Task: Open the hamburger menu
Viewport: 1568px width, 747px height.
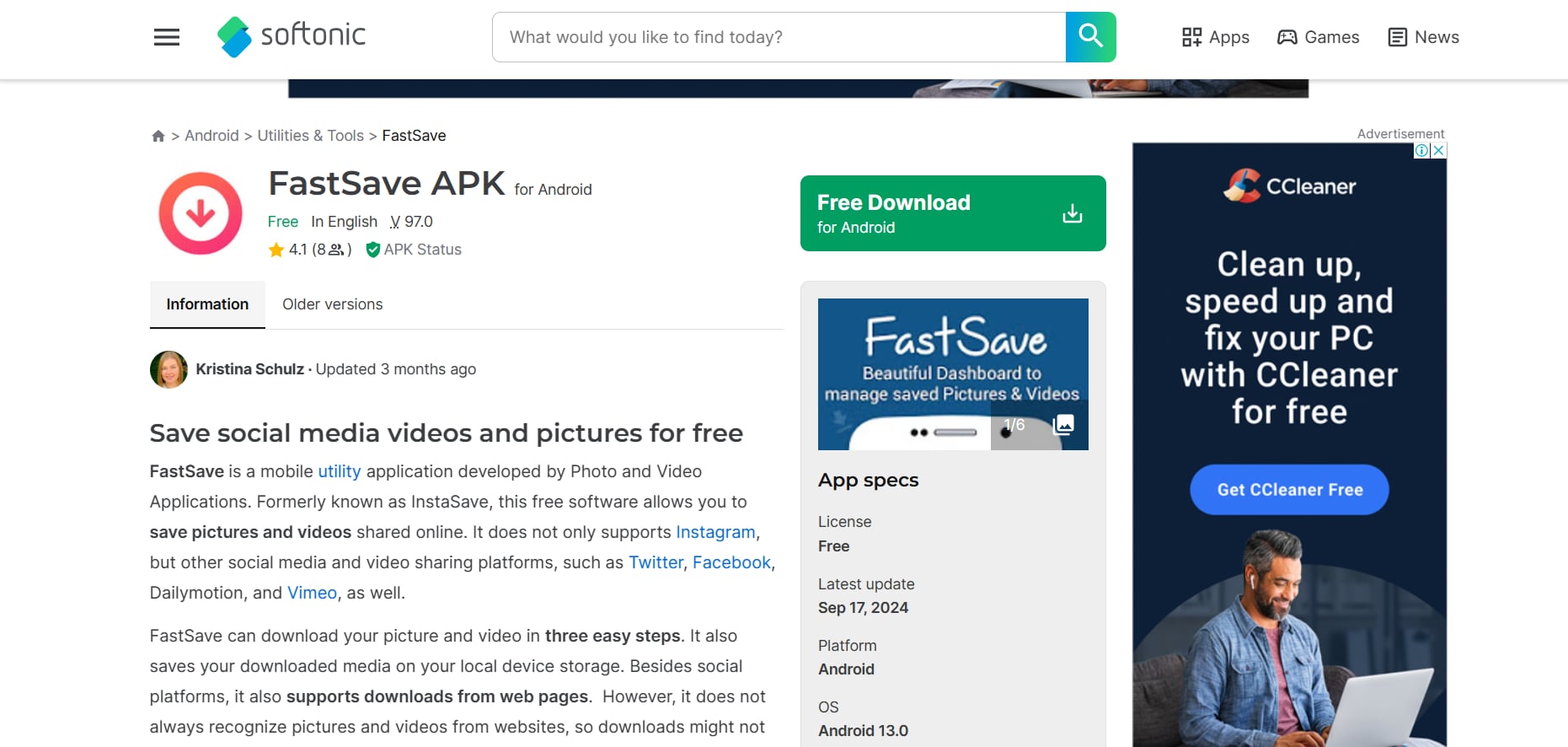Action: 167,37
